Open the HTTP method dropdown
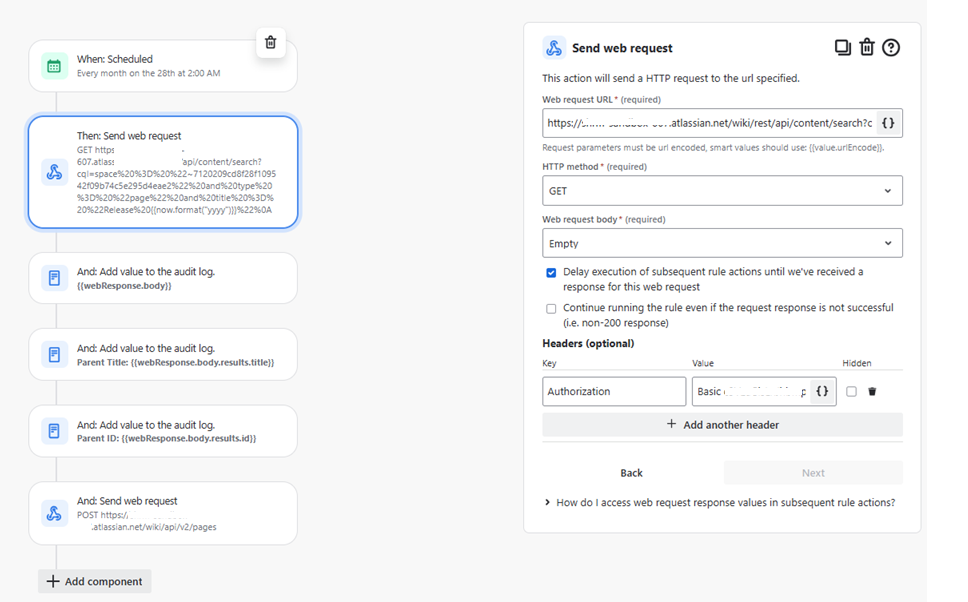Screen dimensions: 968x602 click(722, 191)
